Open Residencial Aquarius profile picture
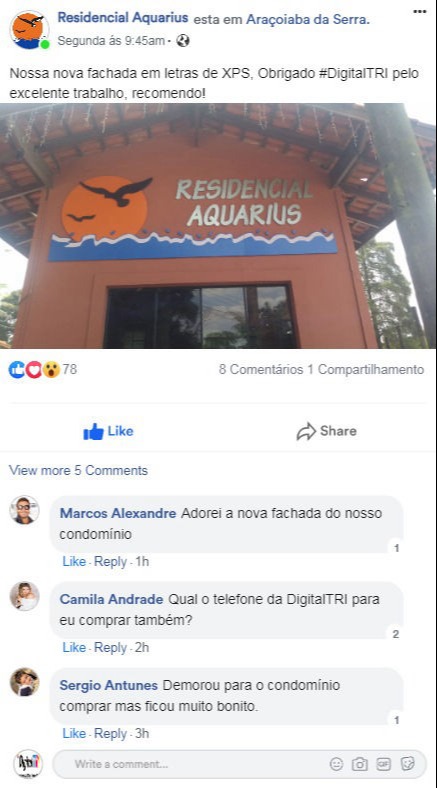The image size is (437, 788). (29, 30)
